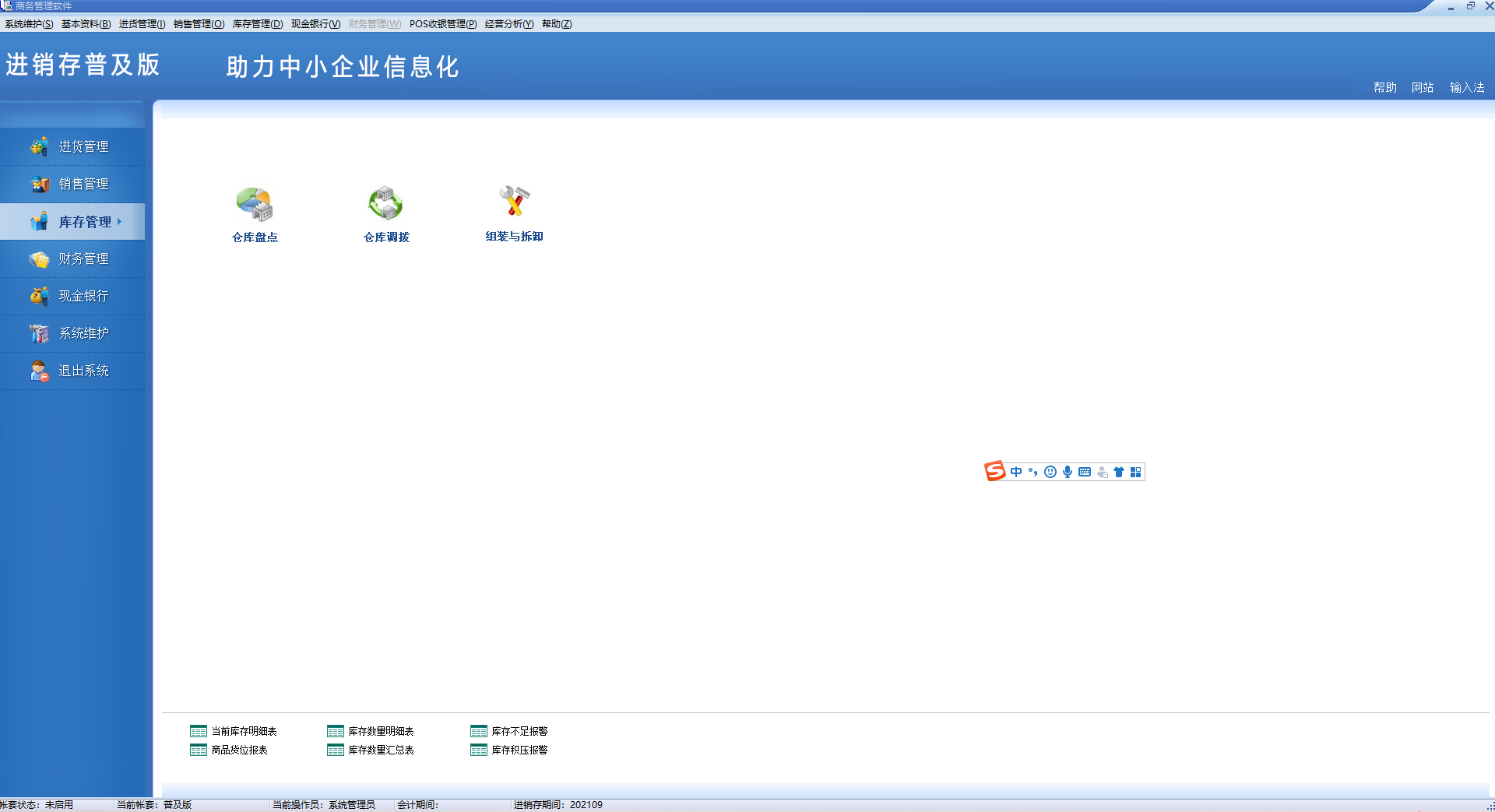The width and height of the screenshot is (1495, 812).
Task: Click the 仓库盘点 label text
Action: click(255, 237)
